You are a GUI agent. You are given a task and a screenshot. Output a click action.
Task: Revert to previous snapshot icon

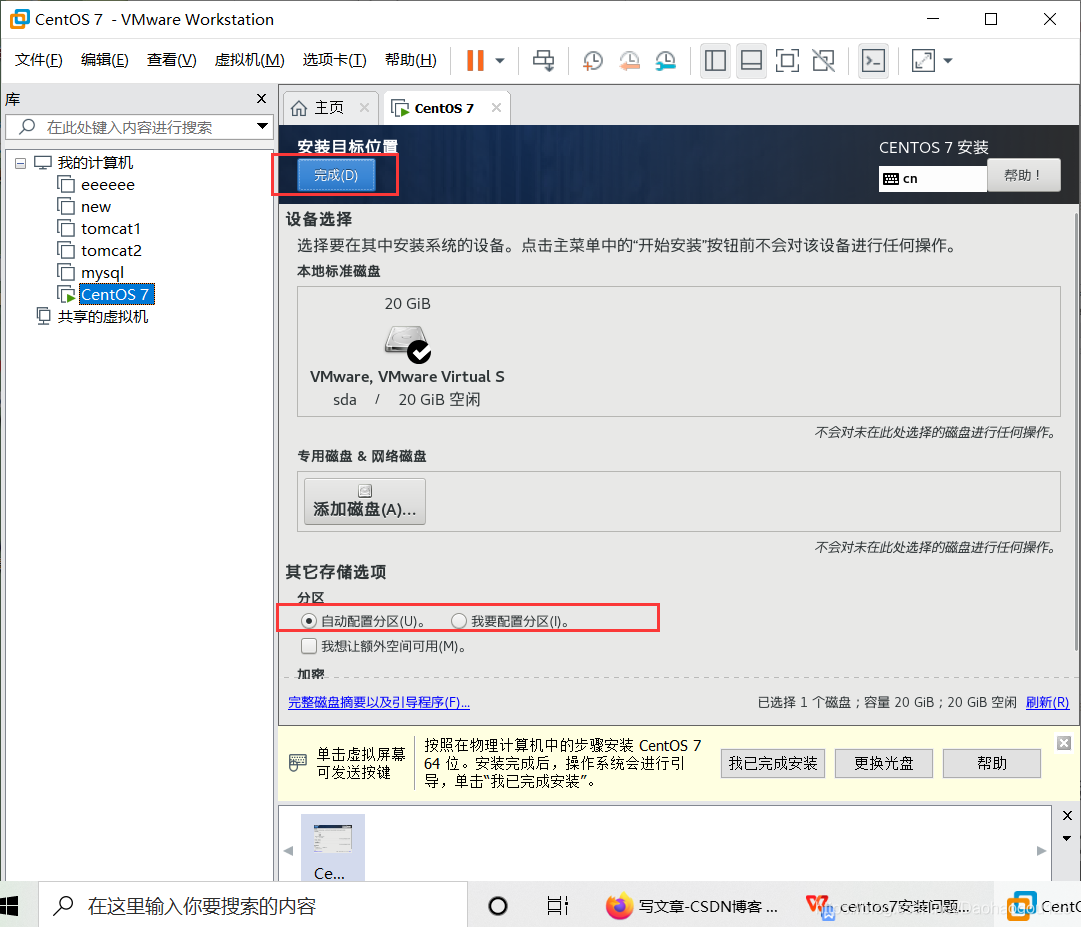(x=629, y=61)
